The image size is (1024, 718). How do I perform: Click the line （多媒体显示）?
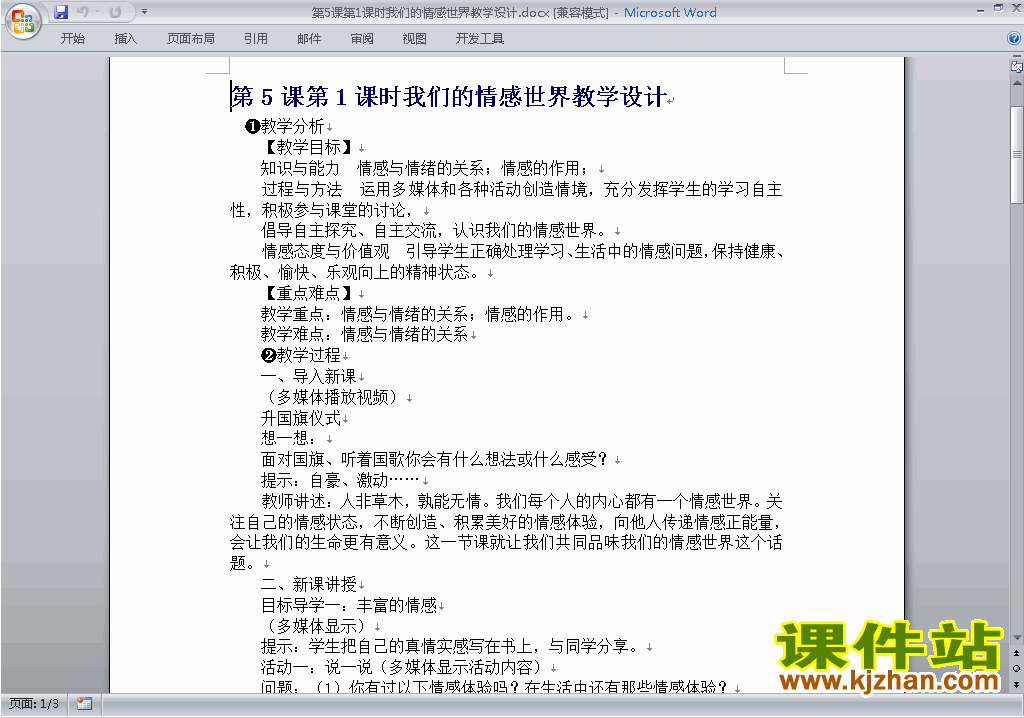316,626
